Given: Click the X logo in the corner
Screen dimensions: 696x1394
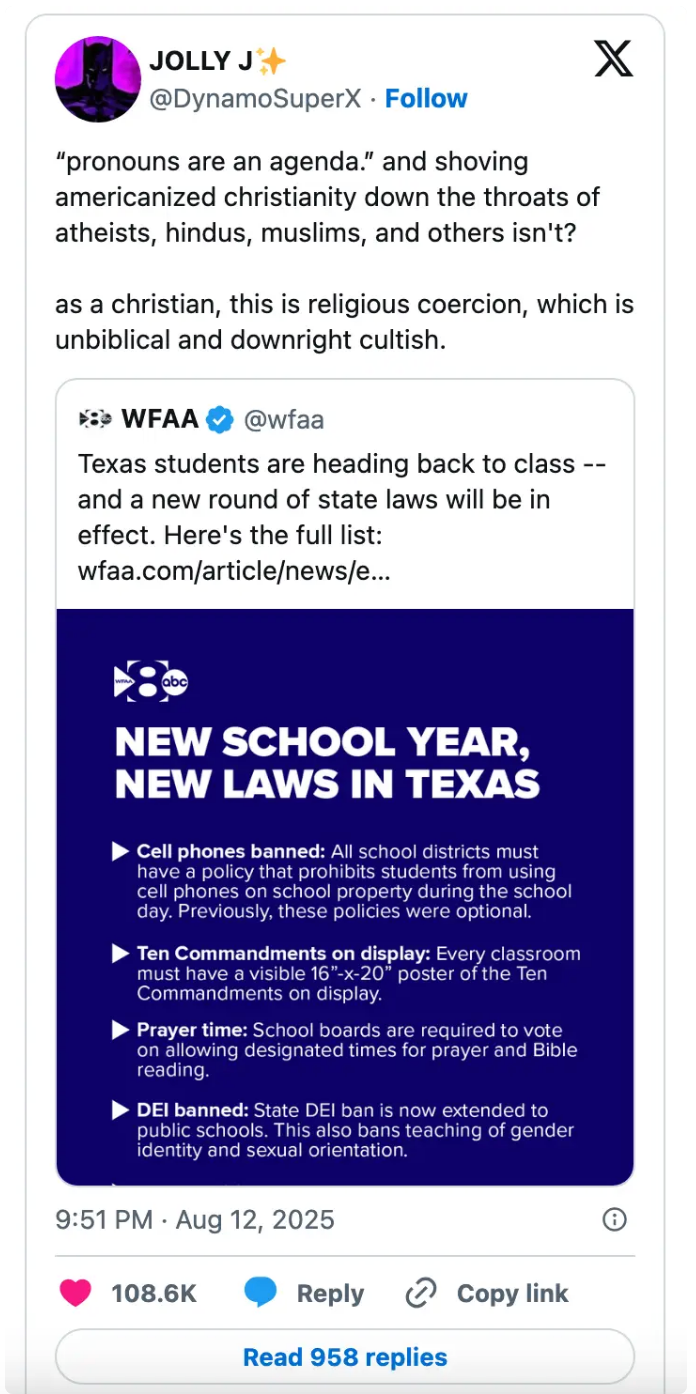Looking at the screenshot, I should [x=613, y=60].
